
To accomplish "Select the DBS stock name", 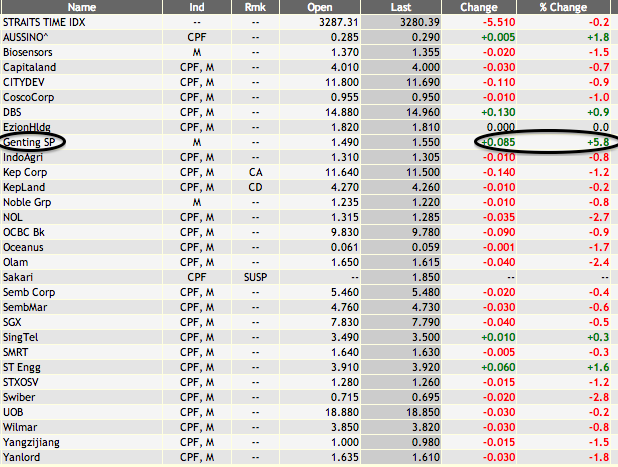I will point(14,113).
